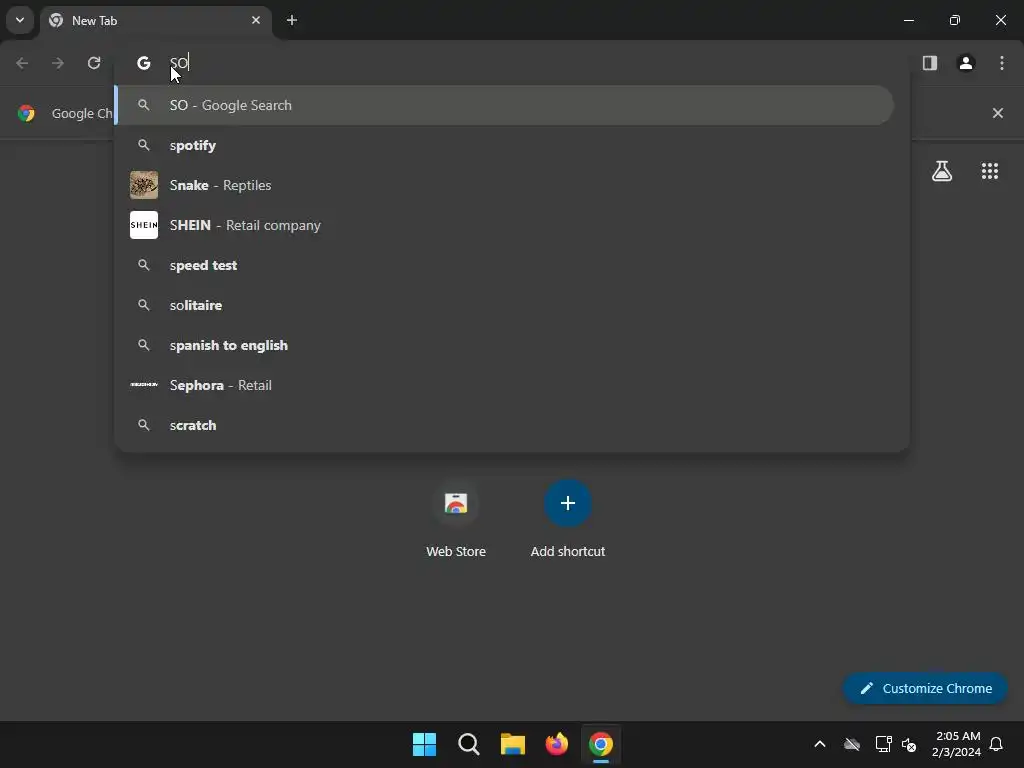Open the clock showing 2:05 AM

point(956,744)
